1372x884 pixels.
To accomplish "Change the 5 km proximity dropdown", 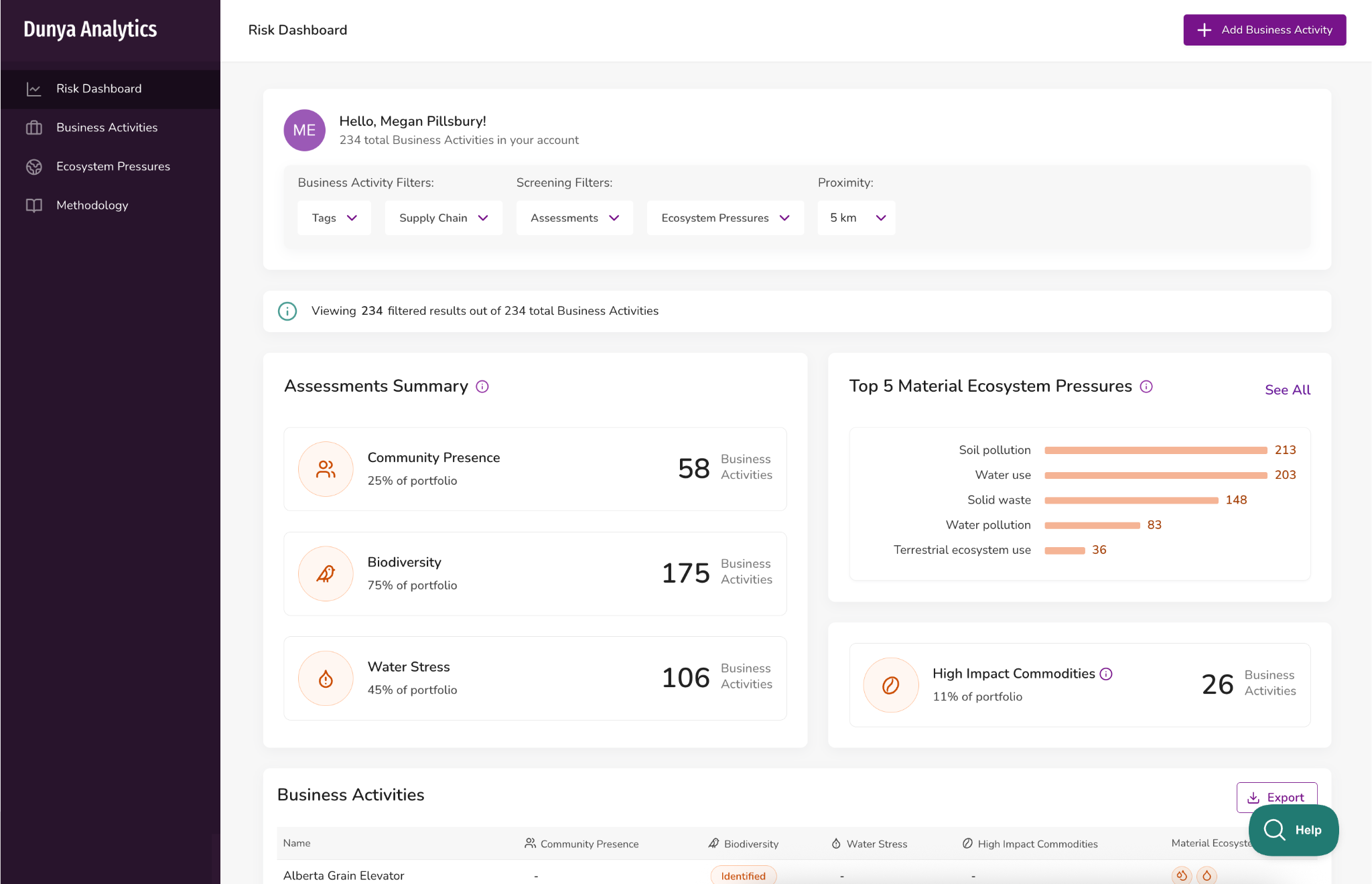I will 856,218.
